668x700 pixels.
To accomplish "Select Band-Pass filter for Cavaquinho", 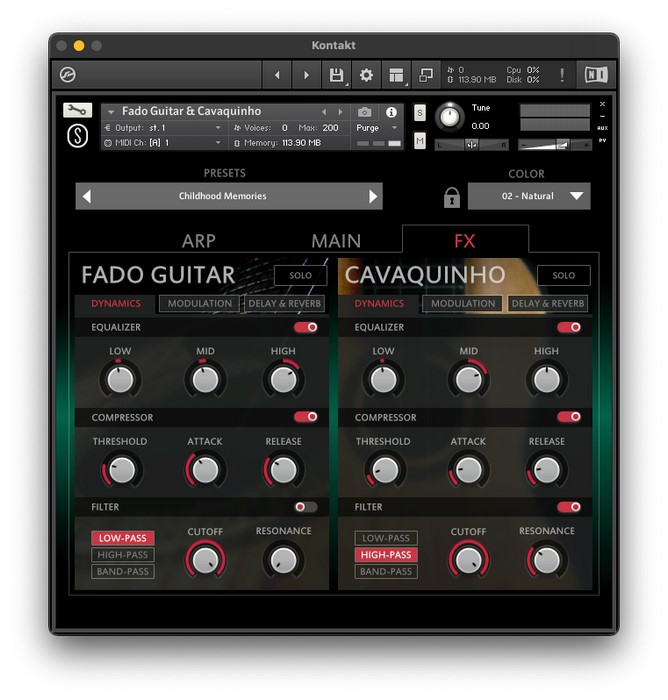I will point(386,572).
